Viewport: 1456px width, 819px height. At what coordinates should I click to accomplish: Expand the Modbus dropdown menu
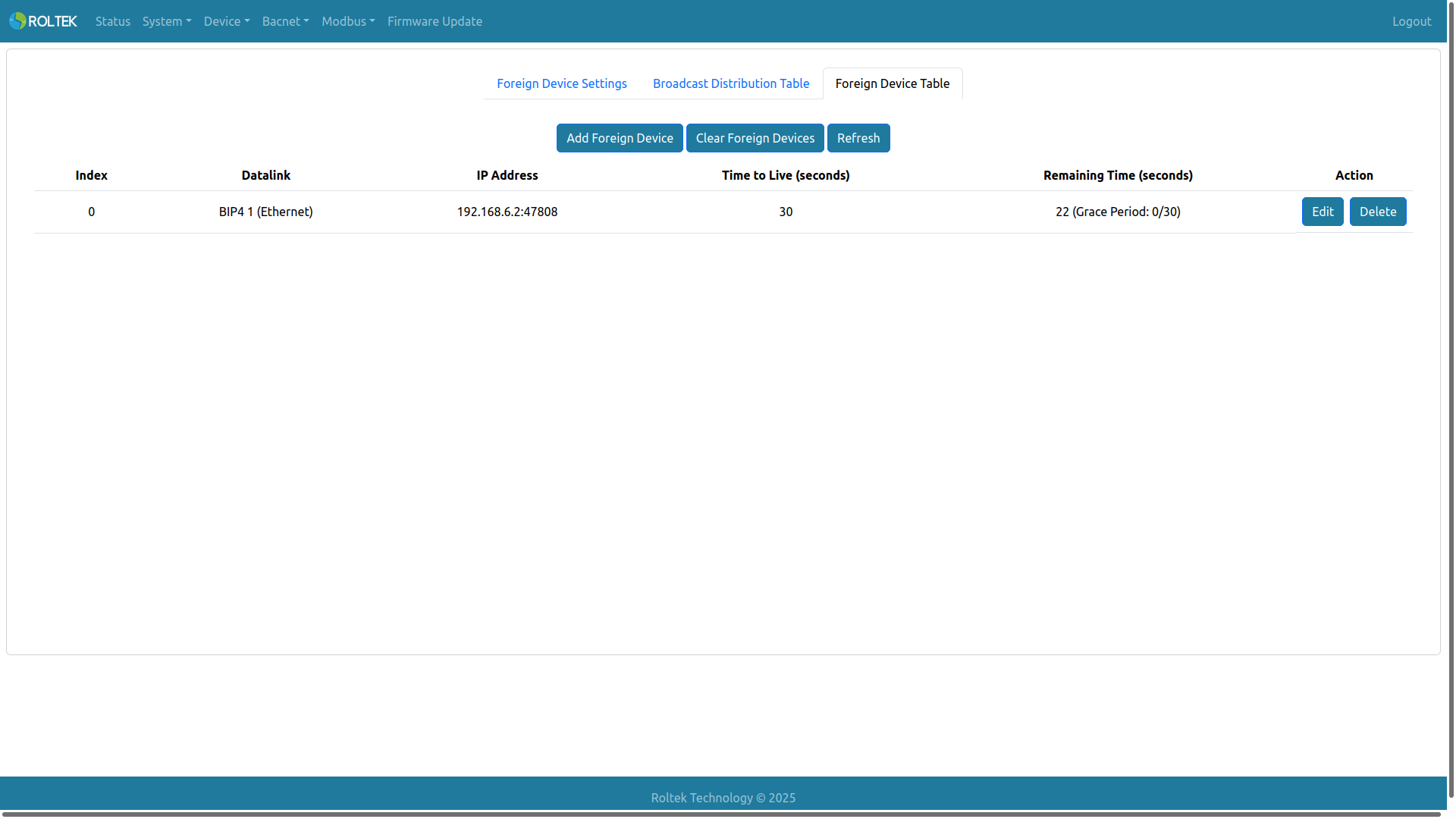tap(348, 21)
